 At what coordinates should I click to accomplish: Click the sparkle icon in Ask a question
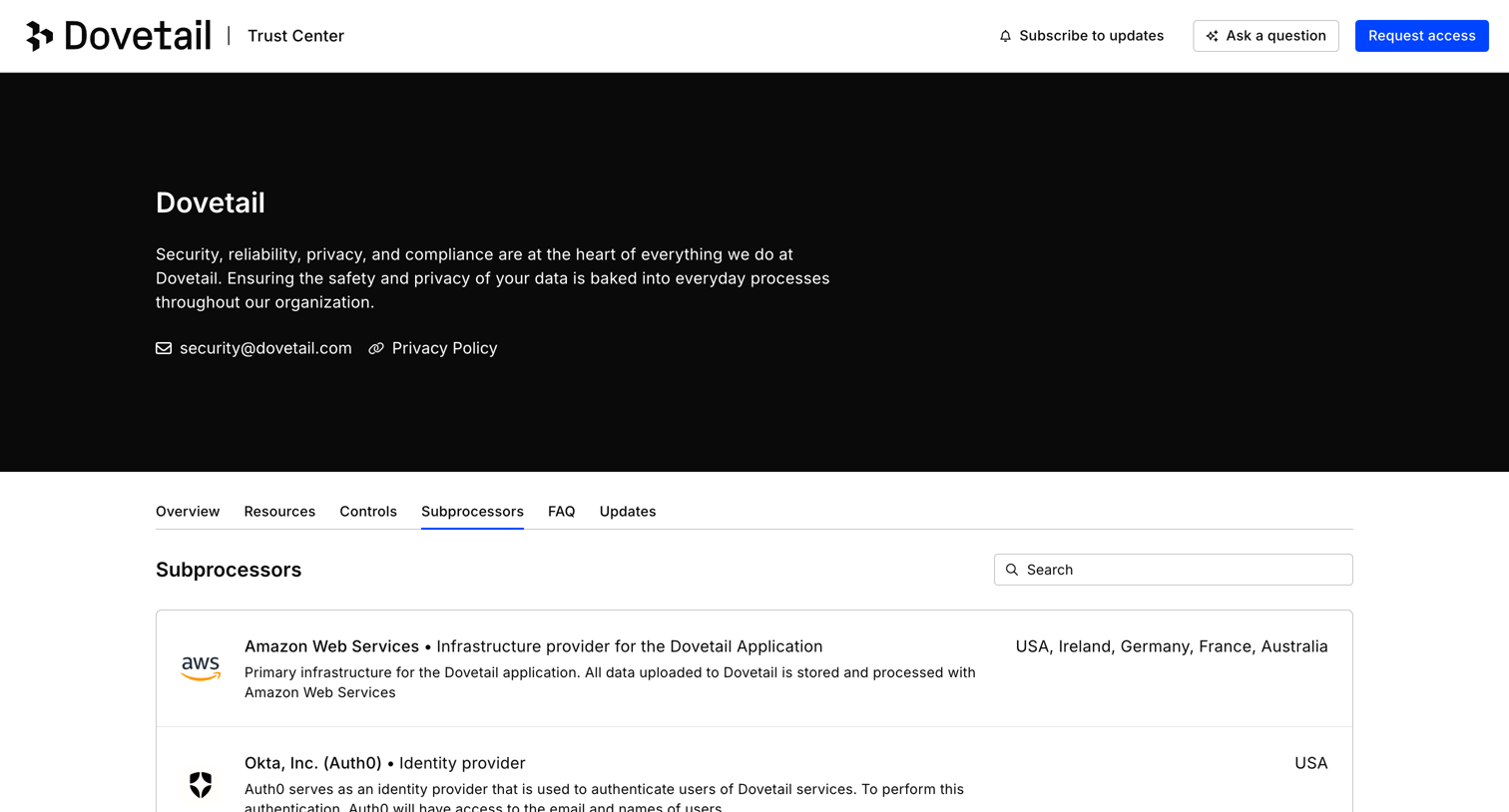pyautogui.click(x=1212, y=36)
